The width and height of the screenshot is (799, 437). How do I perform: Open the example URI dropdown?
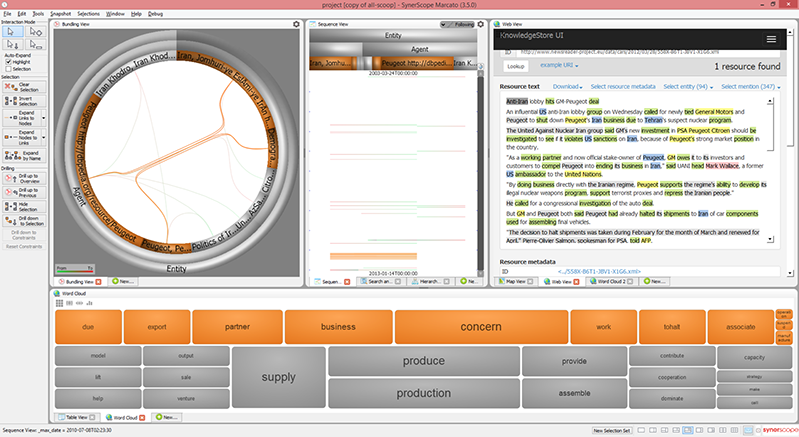pyautogui.click(x=559, y=65)
